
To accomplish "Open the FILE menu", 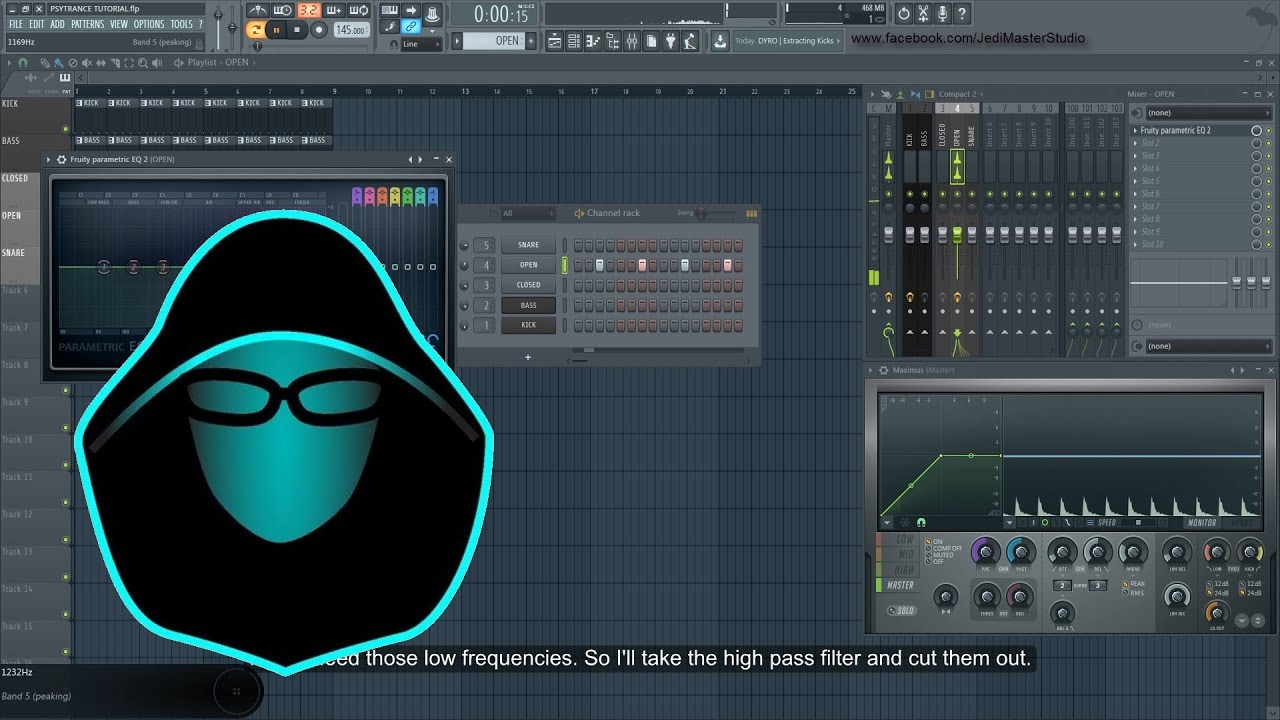I will pos(16,24).
